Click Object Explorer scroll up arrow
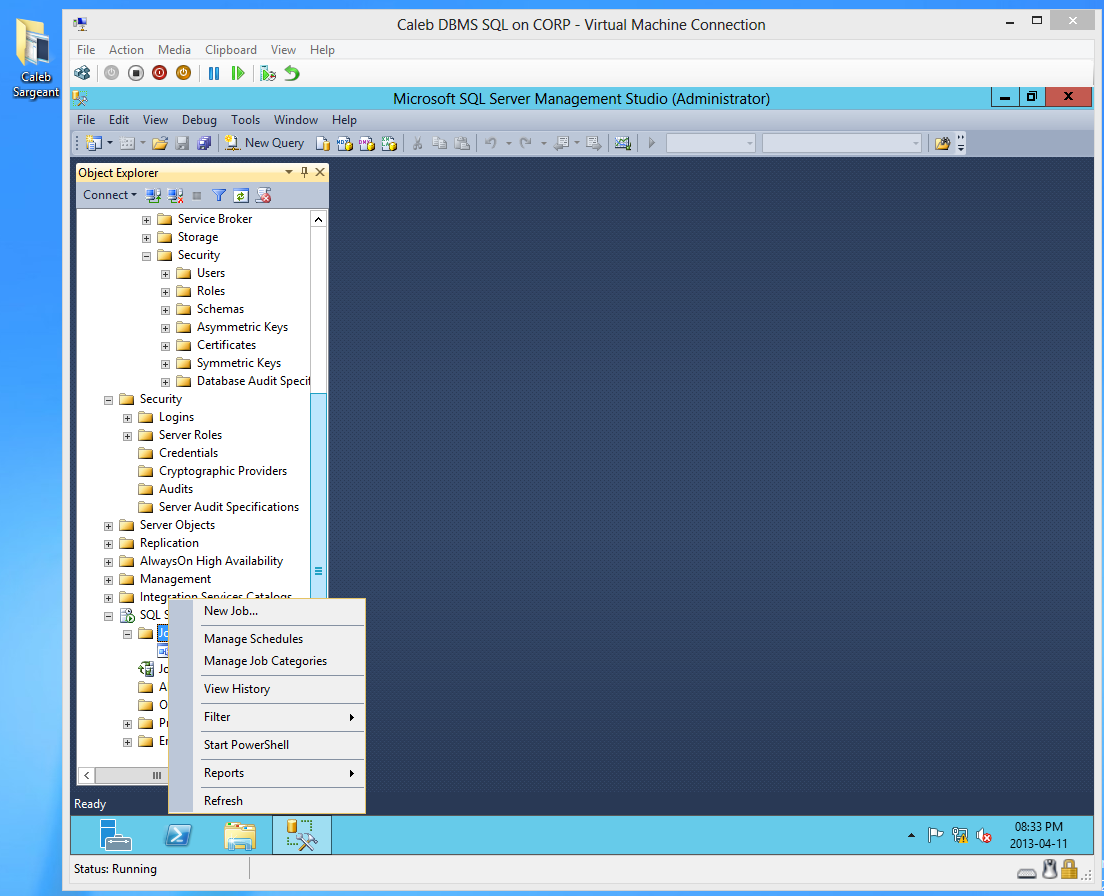Screen dimensions: 1104x896 click(318, 220)
